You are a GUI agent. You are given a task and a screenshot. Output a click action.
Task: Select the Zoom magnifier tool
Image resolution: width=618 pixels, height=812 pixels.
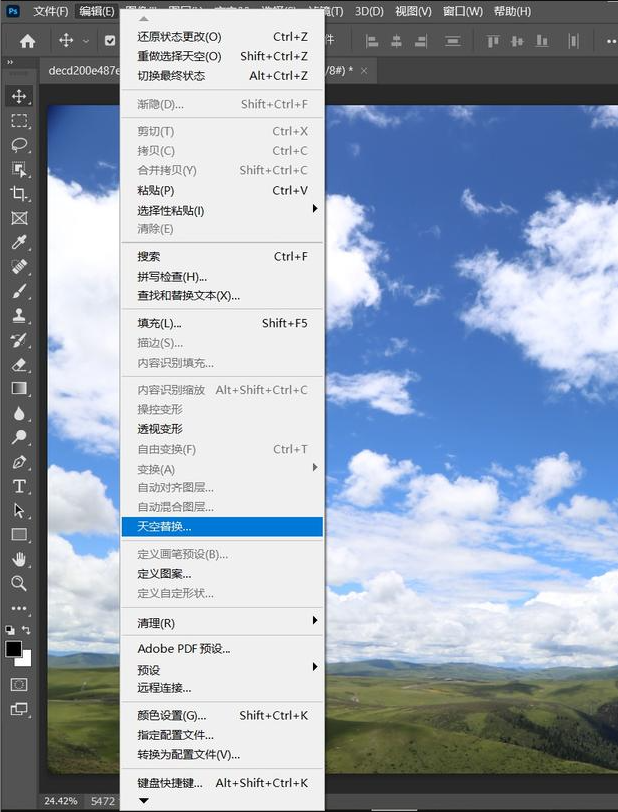[x=19, y=583]
